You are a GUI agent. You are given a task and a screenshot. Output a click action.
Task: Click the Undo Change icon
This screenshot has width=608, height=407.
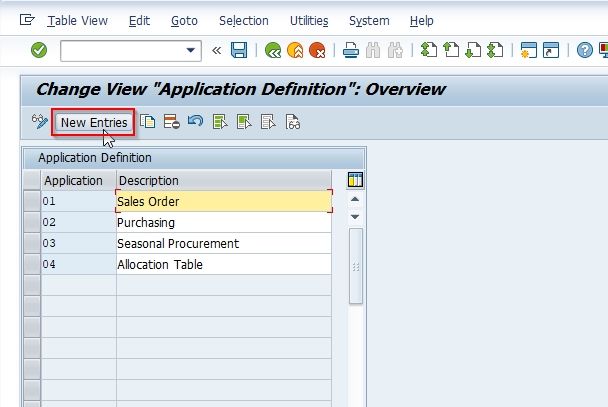(x=195, y=122)
